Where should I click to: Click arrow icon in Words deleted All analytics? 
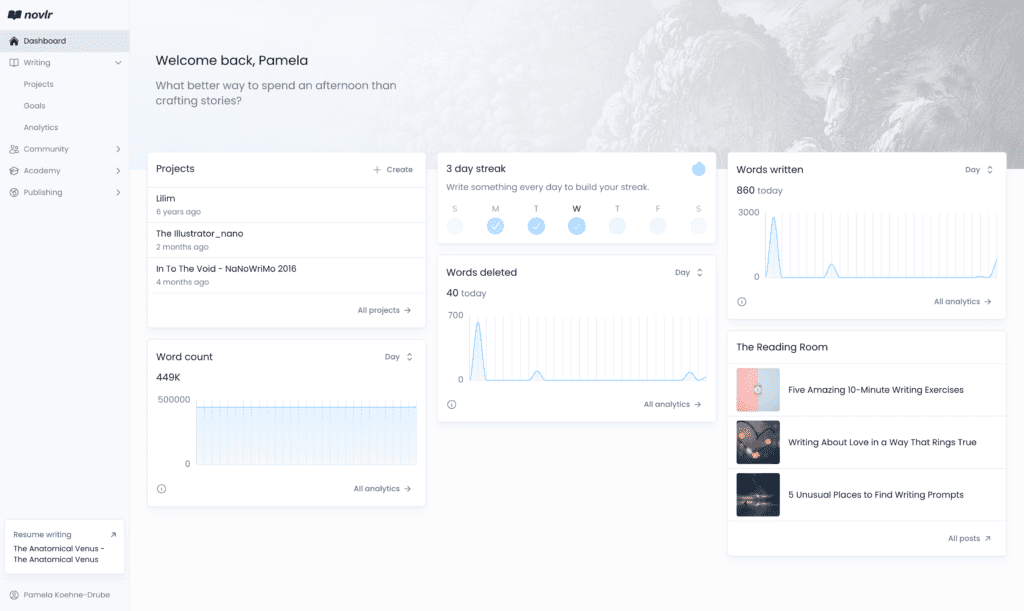pyautogui.click(x=697, y=404)
